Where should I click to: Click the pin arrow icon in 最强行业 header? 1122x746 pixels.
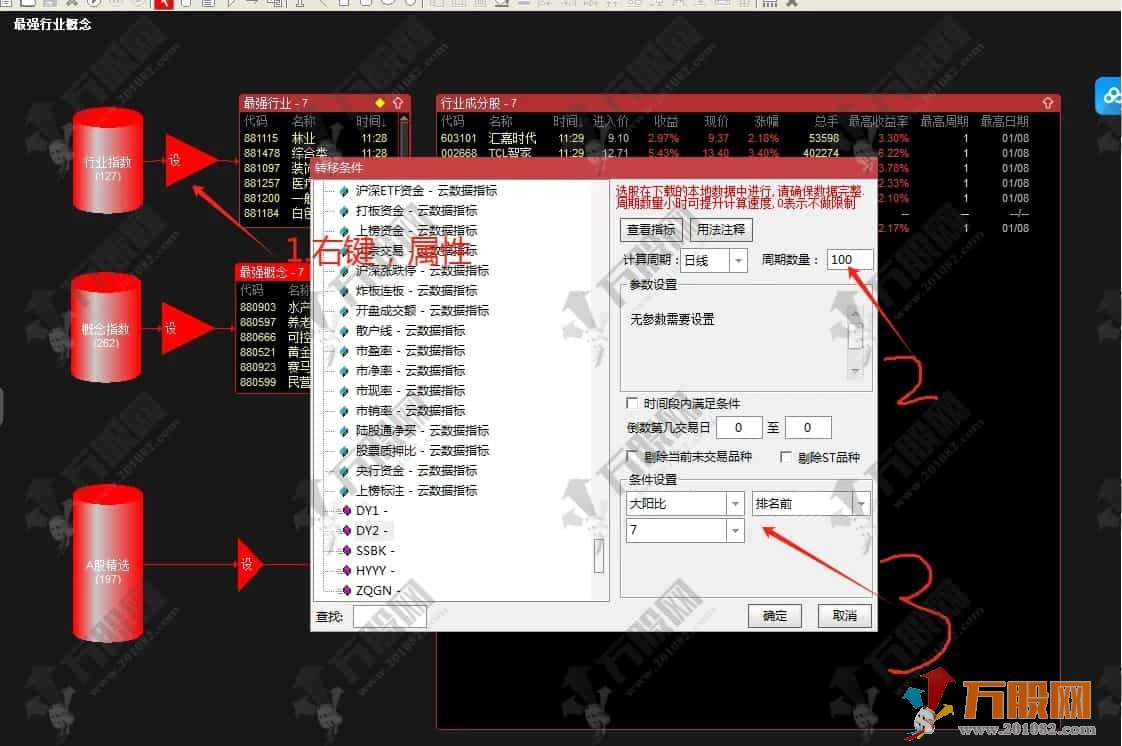pos(398,103)
